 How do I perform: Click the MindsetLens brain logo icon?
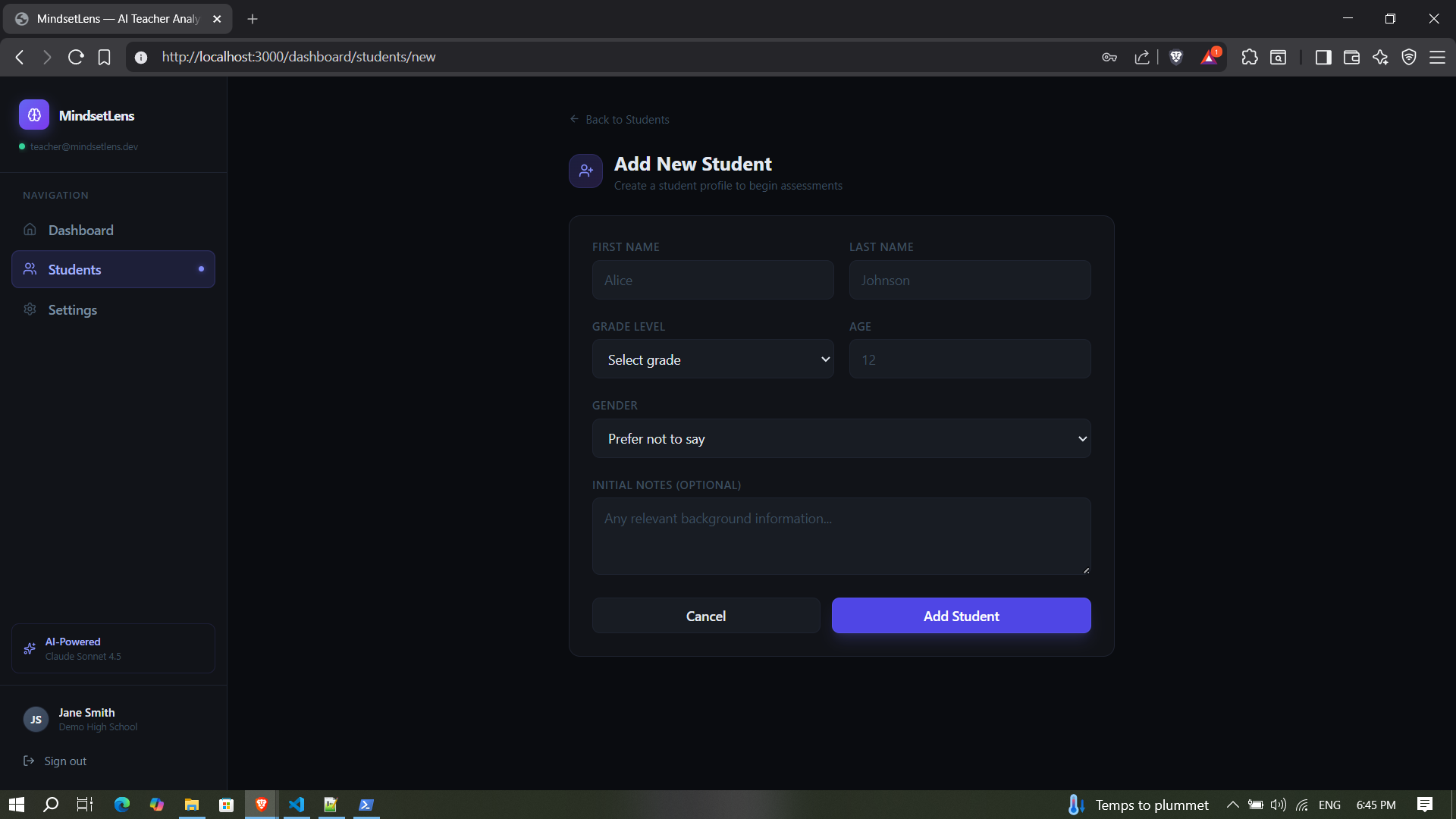click(x=34, y=115)
